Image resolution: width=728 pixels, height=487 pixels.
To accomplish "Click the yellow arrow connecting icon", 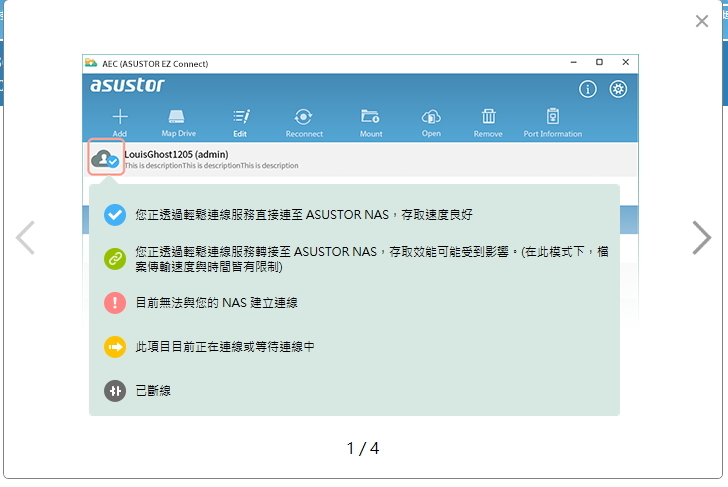I will (115, 347).
